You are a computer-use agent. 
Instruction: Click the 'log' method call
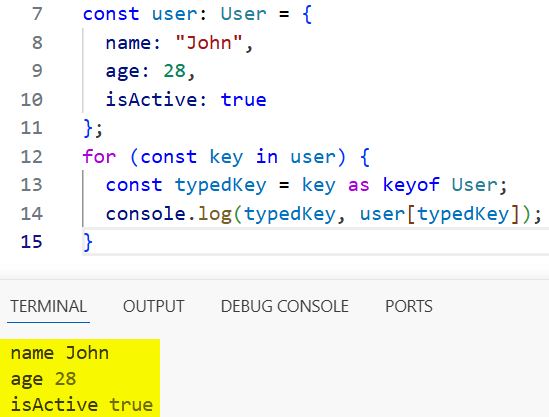pyautogui.click(x=215, y=214)
